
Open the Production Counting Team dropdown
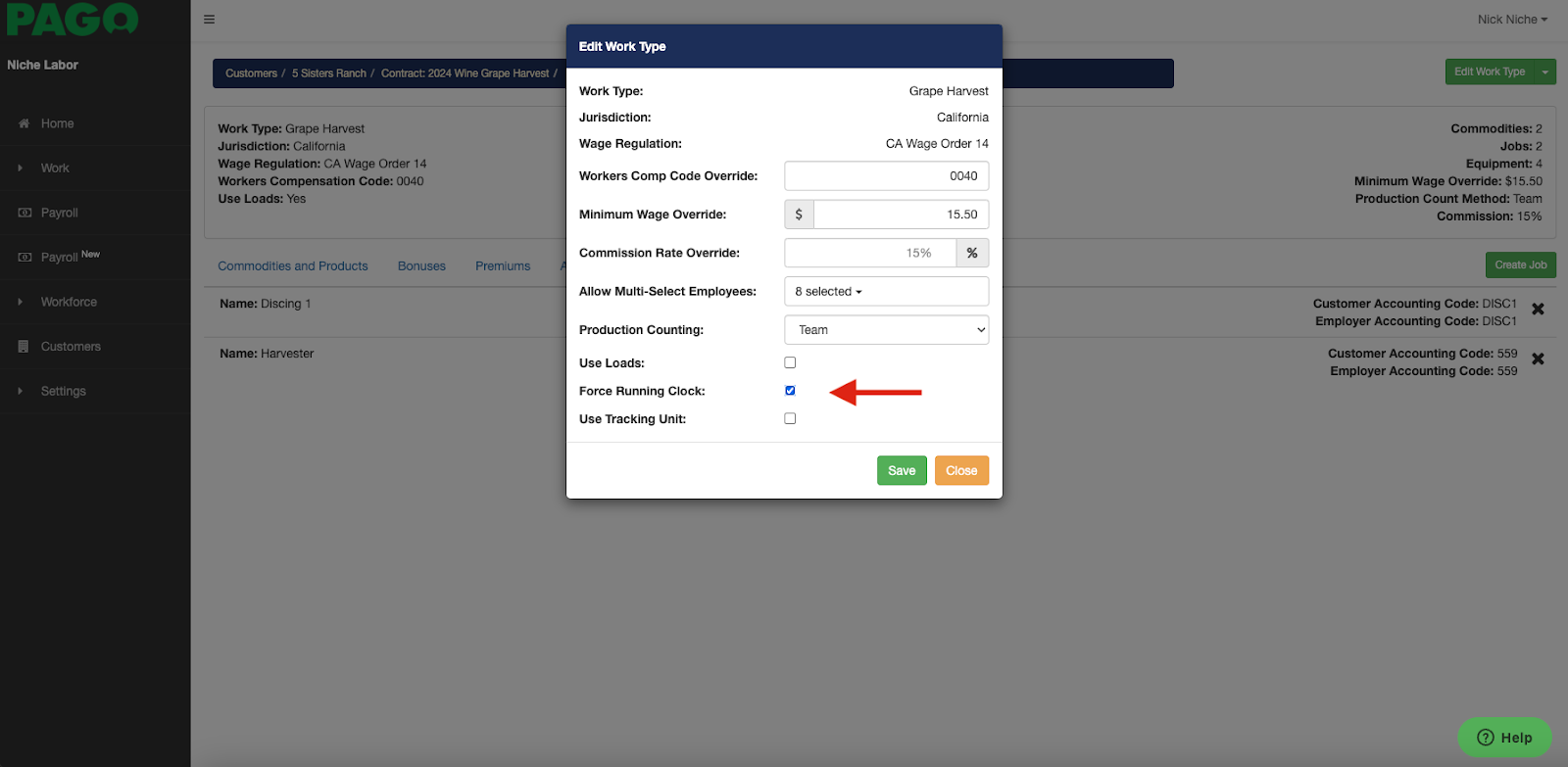[x=886, y=330]
